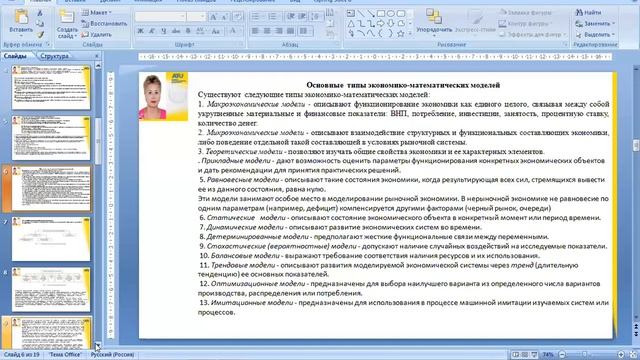Image resolution: width=640 pixels, height=360 pixels.
Task: Click the Increase indent level icon
Action: (302, 17)
